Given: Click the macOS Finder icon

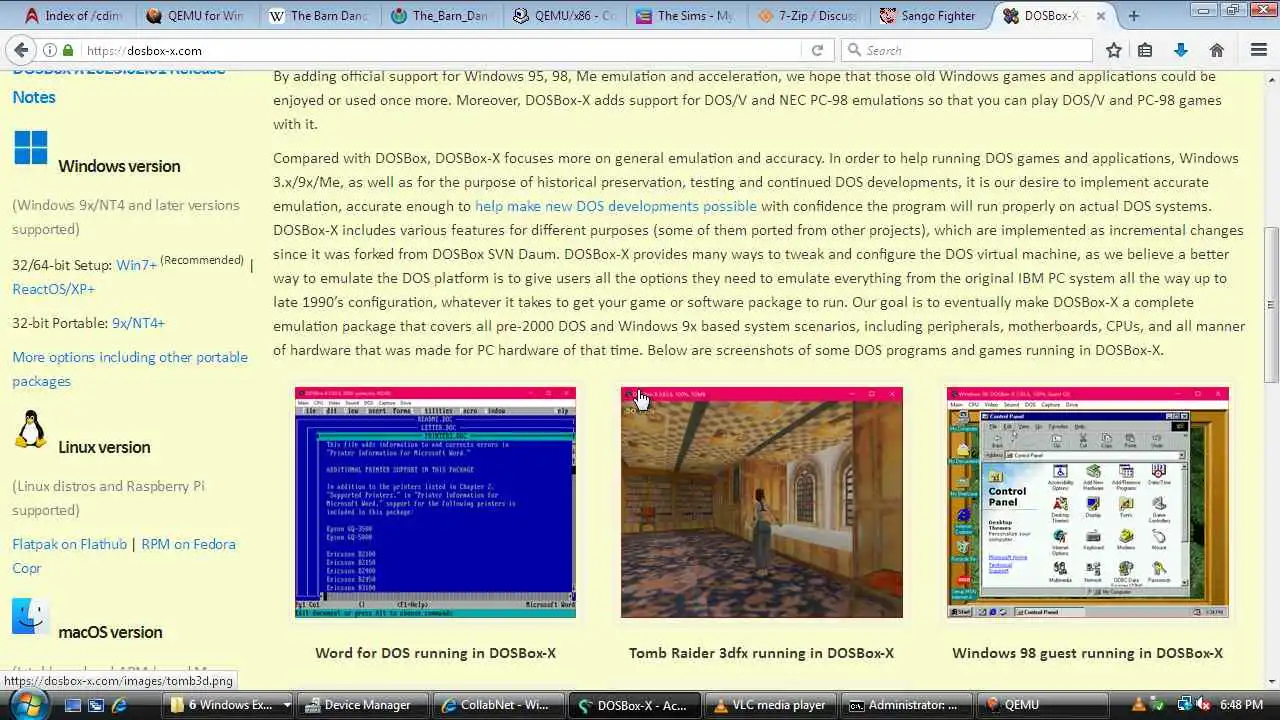Looking at the screenshot, I should click(31, 615).
